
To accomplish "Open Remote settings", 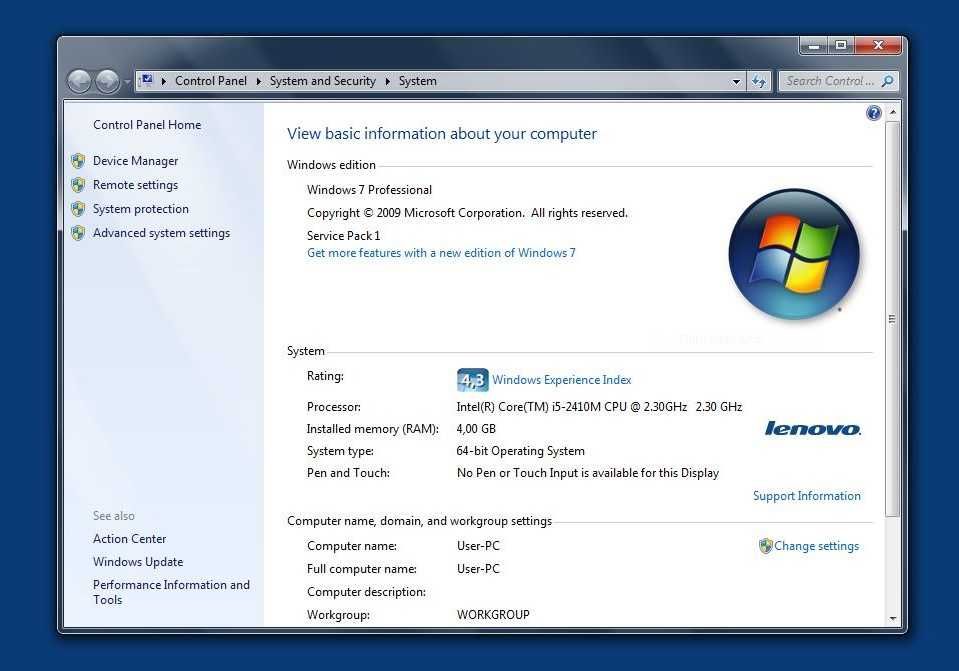I will coord(136,185).
